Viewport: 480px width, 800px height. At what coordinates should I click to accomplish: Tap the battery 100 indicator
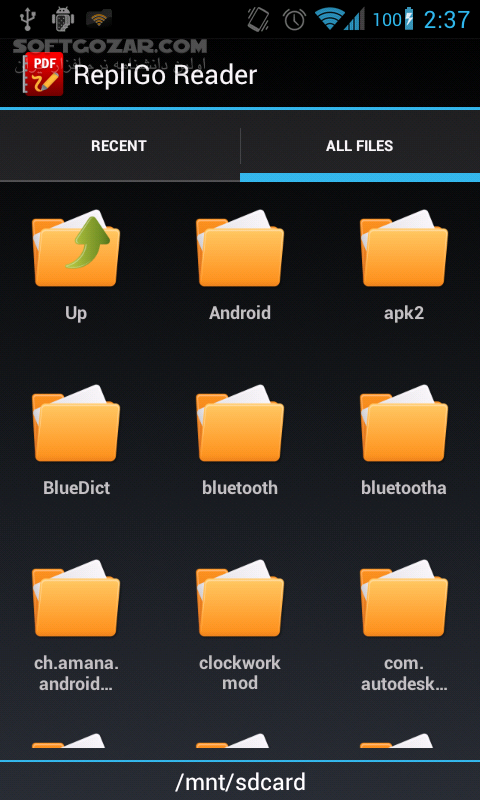click(394, 19)
